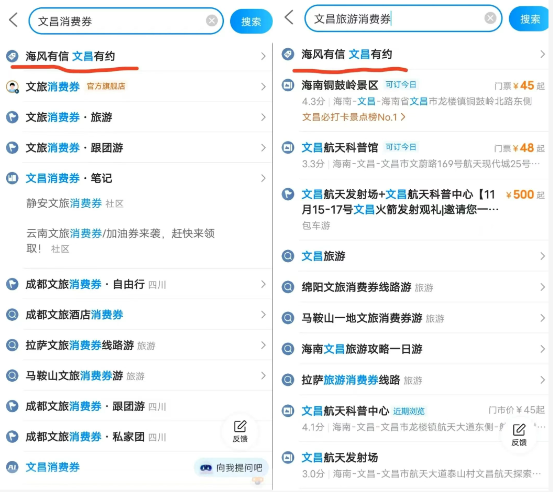Viewport: 553px width, 492px height.
Task: Expand 海南文昌旅游攻略一日游 chevron arrow
Action: tap(542, 349)
